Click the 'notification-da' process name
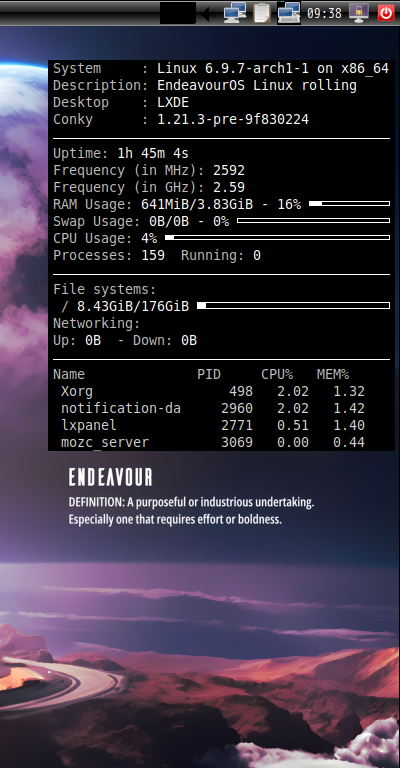400x768 pixels. point(121,408)
